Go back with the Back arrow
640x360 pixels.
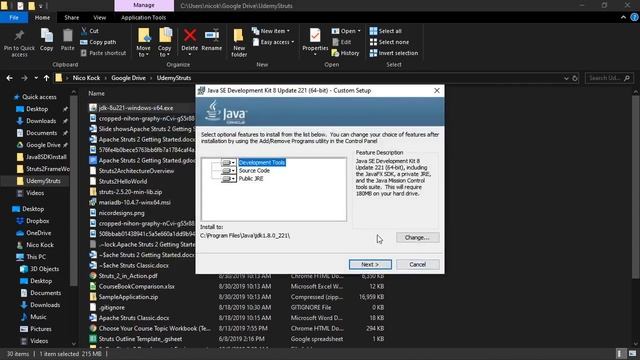(9, 78)
